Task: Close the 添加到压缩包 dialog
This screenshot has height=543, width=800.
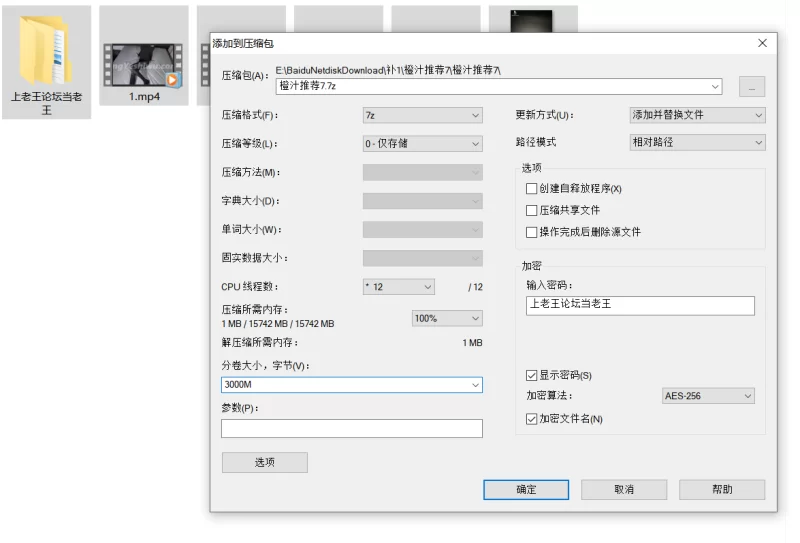Action: tap(762, 43)
